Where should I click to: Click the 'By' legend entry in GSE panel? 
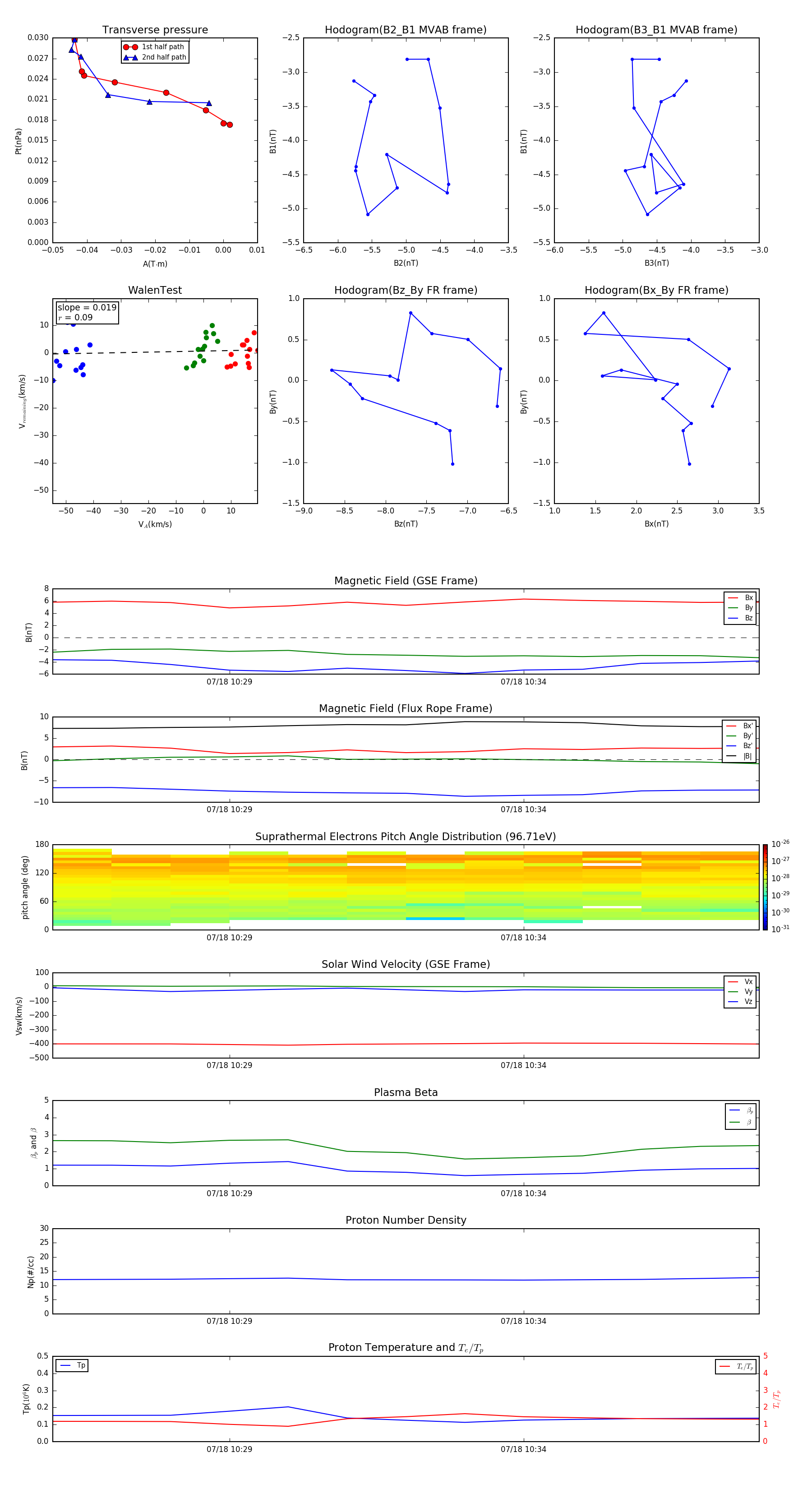pos(740,607)
